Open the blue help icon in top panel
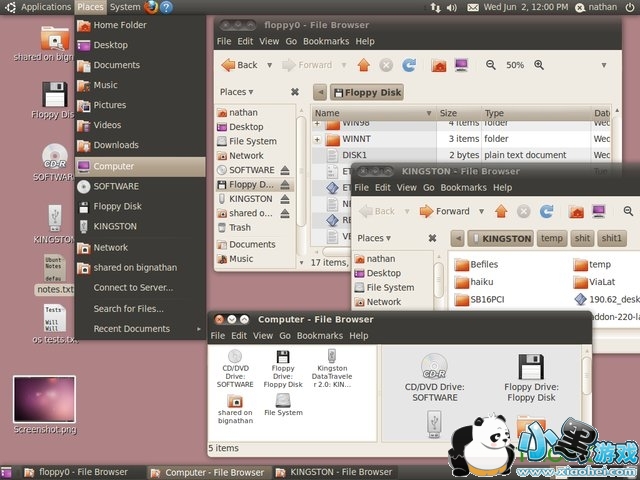640x480 pixels. click(167, 7)
